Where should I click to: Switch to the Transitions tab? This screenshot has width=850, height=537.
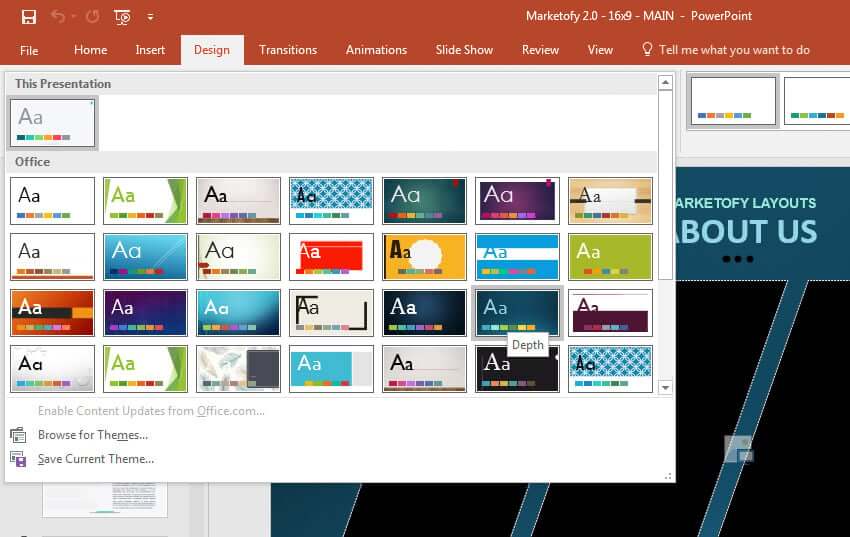[x=288, y=50]
